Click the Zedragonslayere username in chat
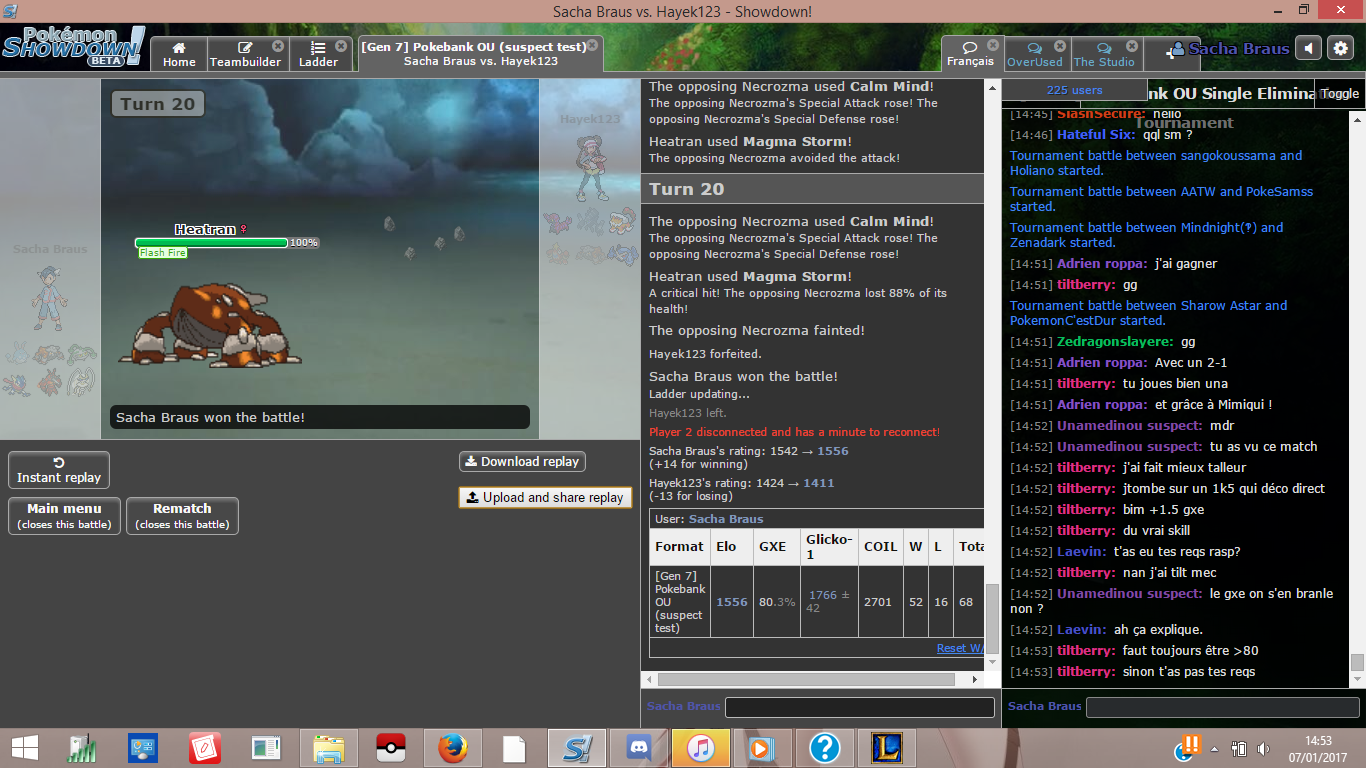 point(1115,342)
